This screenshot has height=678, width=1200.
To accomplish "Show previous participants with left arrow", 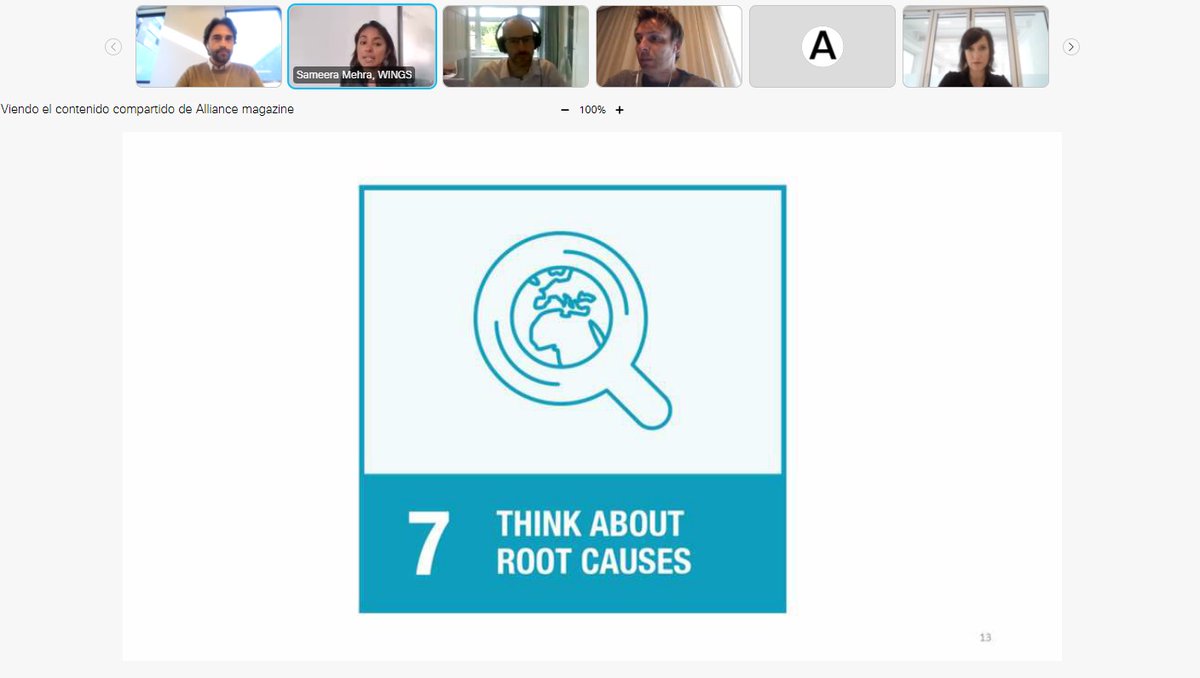I will 113,47.
